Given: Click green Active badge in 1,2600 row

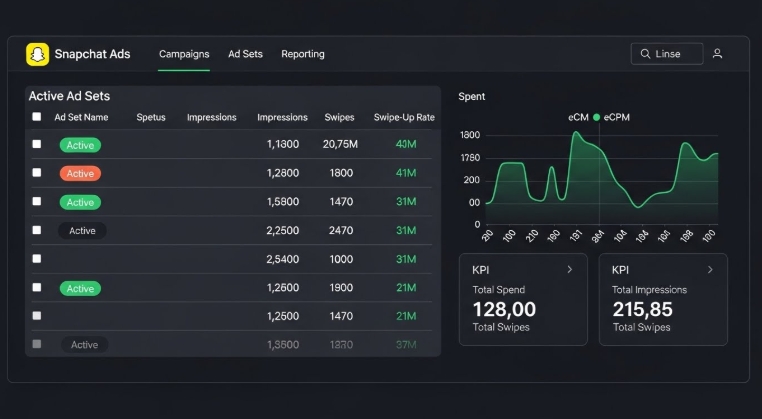Looking at the screenshot, I should pos(80,289).
